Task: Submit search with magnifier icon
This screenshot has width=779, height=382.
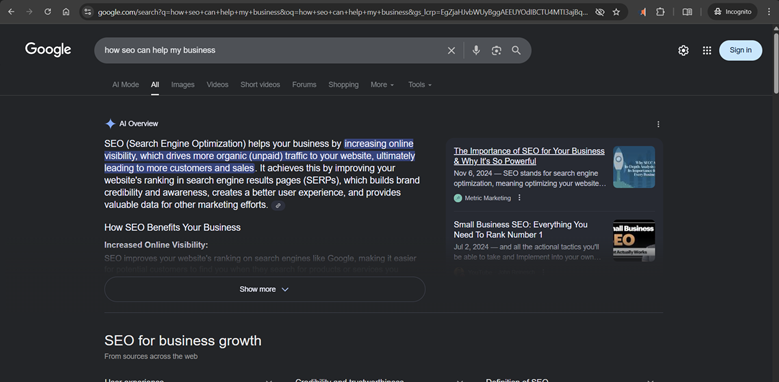Action: click(516, 50)
